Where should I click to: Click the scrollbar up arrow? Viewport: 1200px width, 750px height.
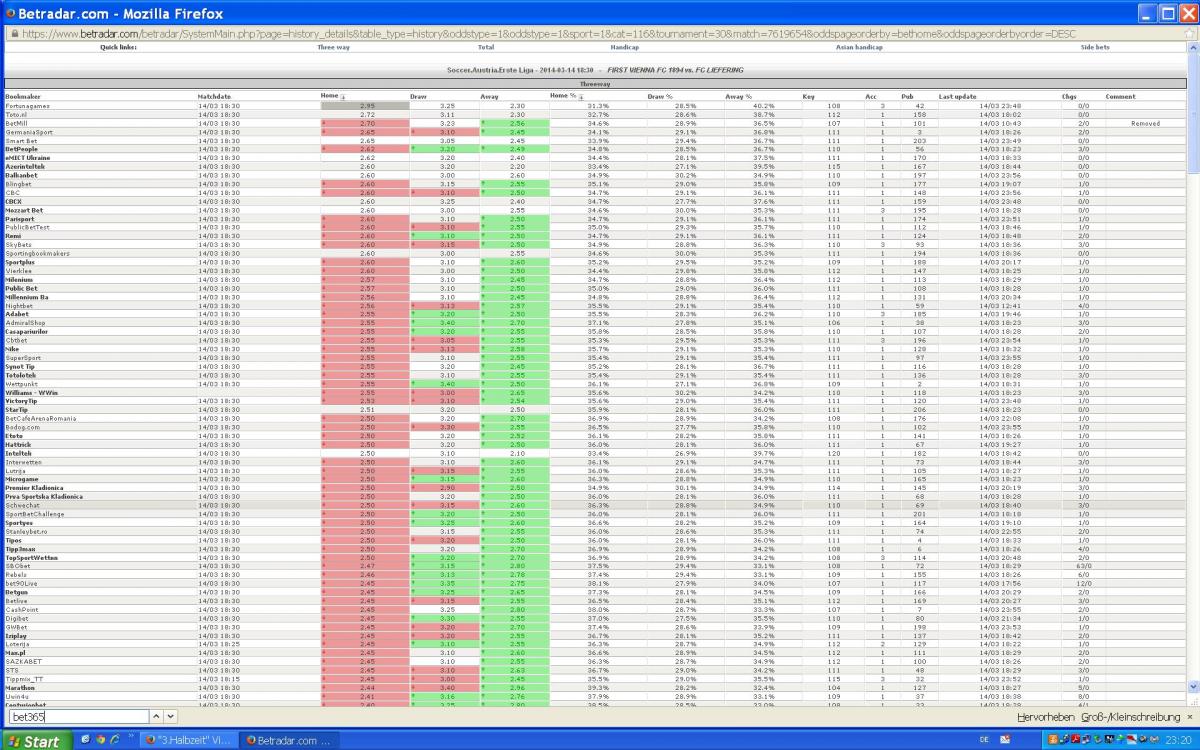pos(1193,47)
